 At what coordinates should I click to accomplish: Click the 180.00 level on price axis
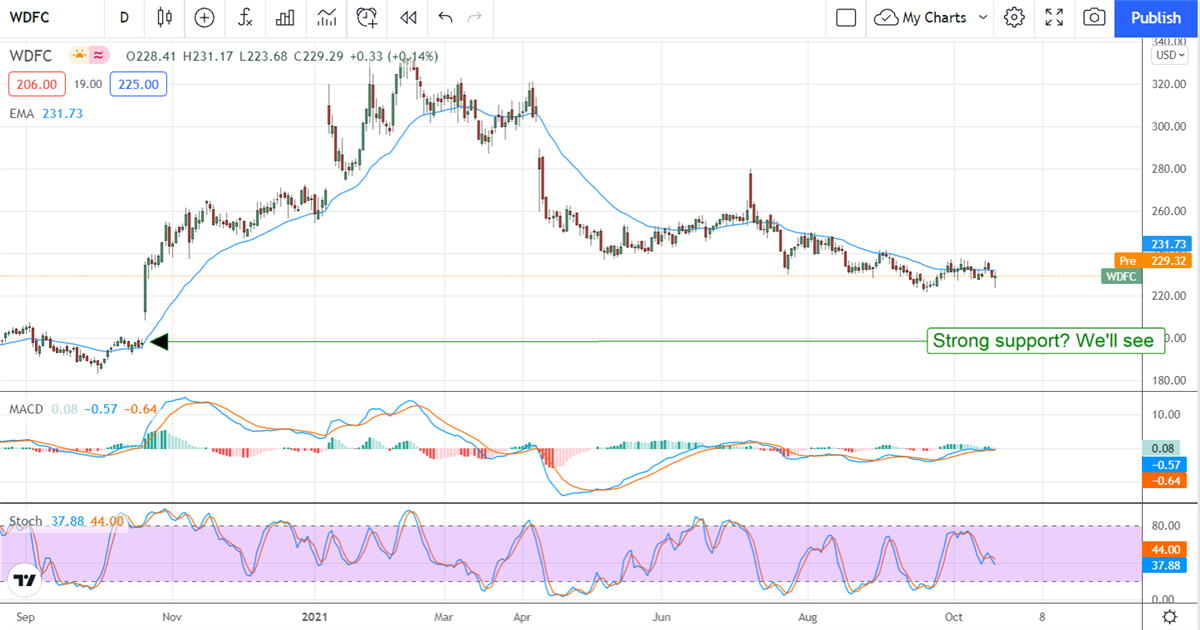pos(1169,381)
